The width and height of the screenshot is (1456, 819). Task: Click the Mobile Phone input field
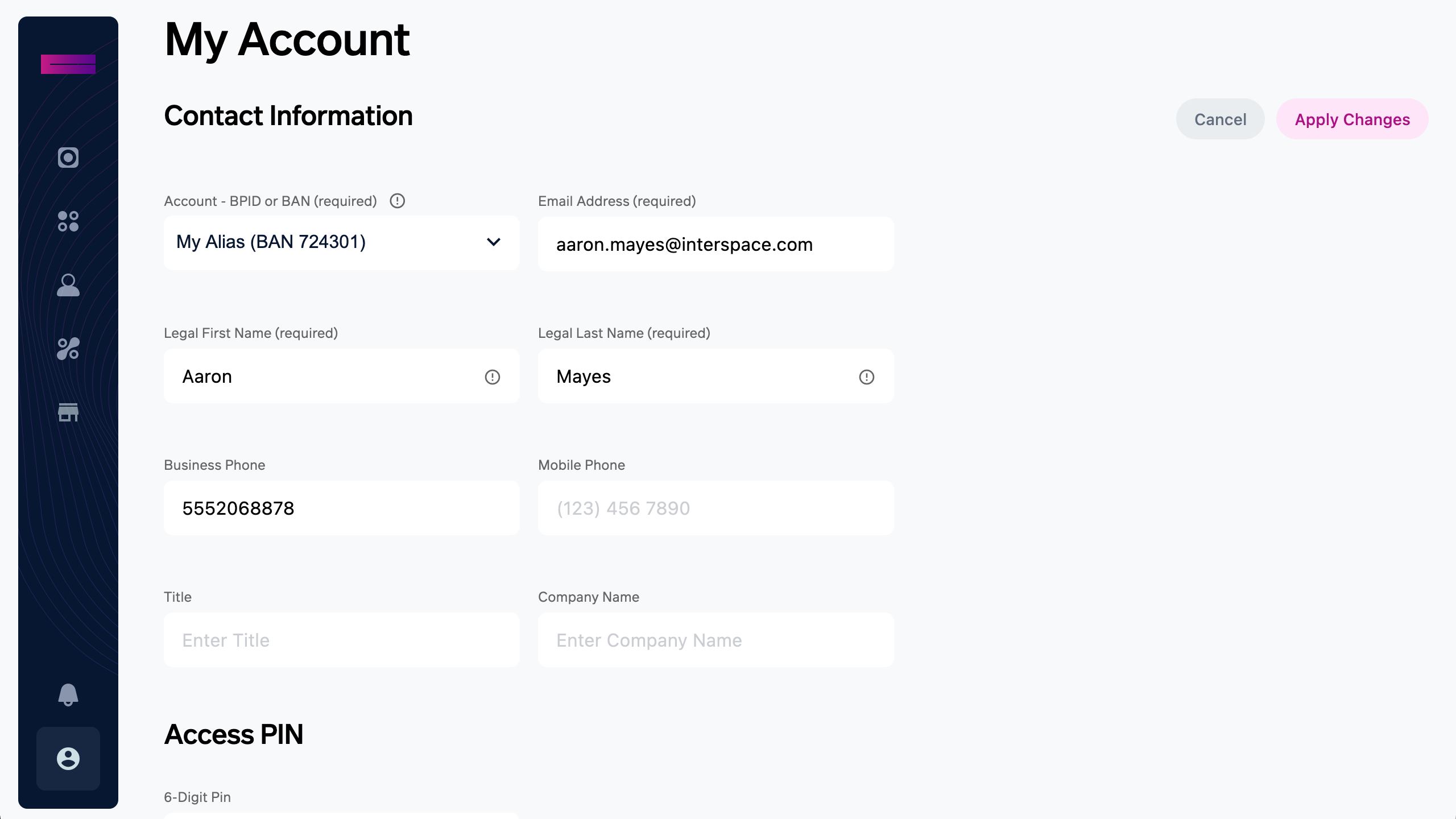pos(715,508)
